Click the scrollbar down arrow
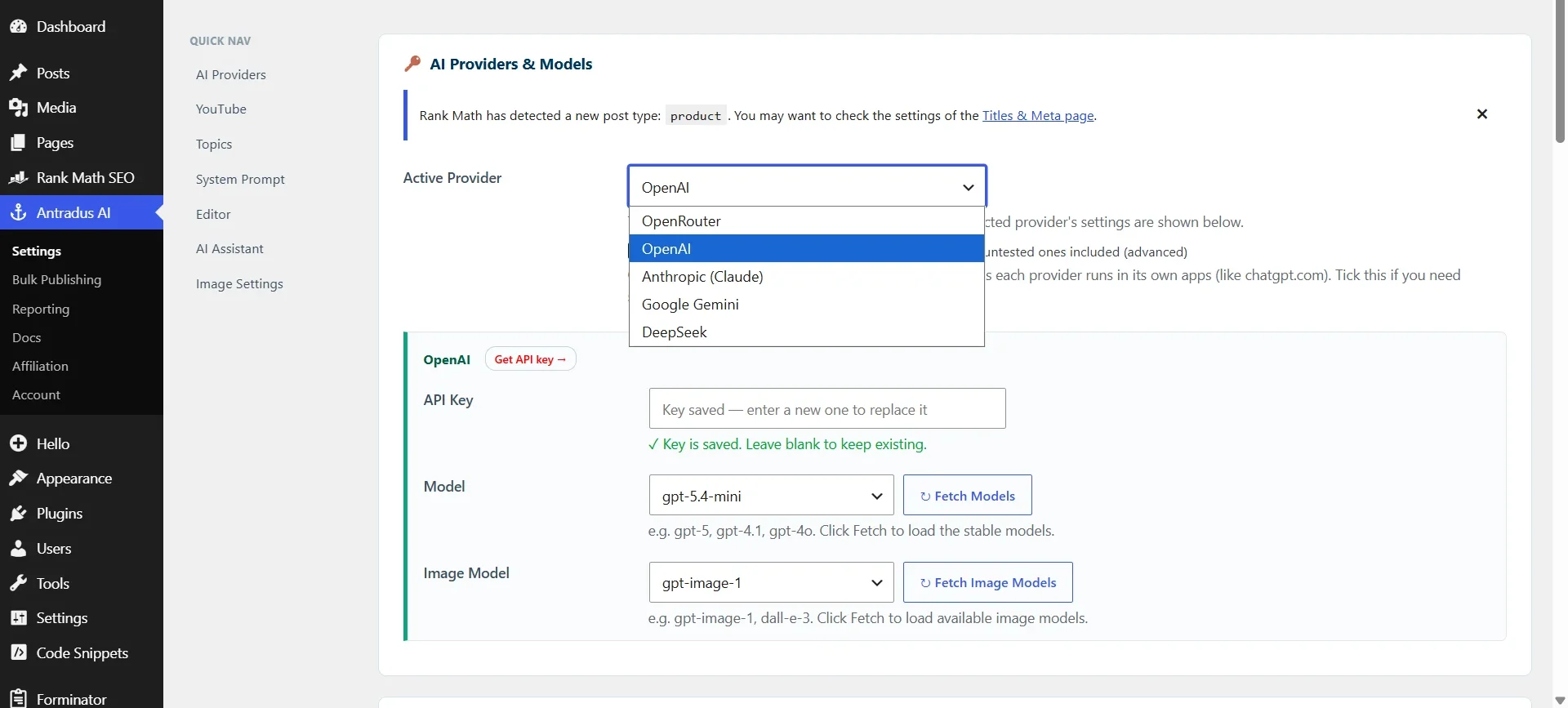Screen dimensions: 1568x708 1560,701
